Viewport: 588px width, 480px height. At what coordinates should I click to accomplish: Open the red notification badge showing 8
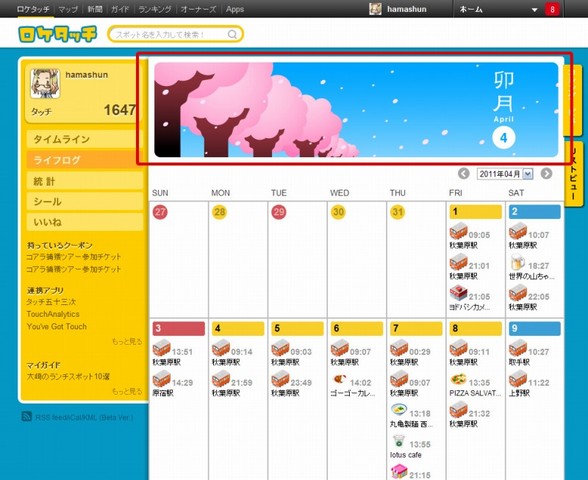pyautogui.click(x=552, y=9)
